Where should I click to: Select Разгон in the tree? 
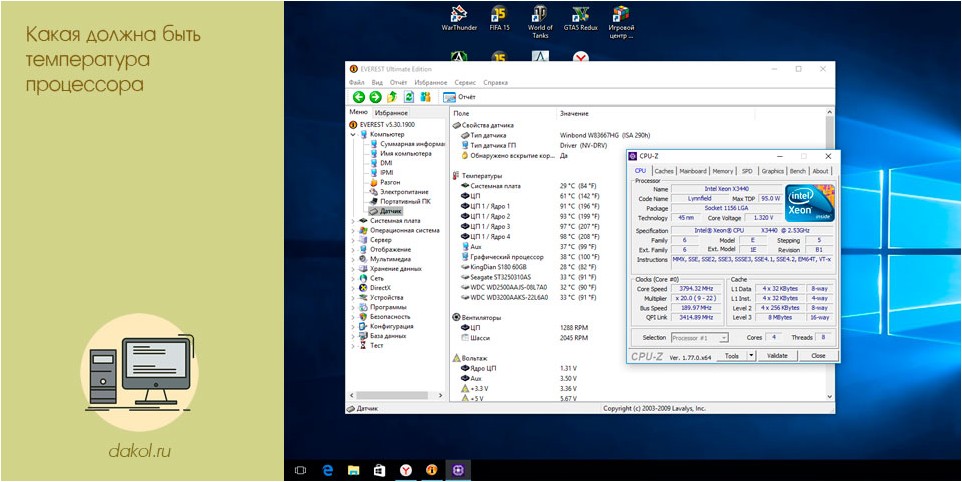point(385,182)
